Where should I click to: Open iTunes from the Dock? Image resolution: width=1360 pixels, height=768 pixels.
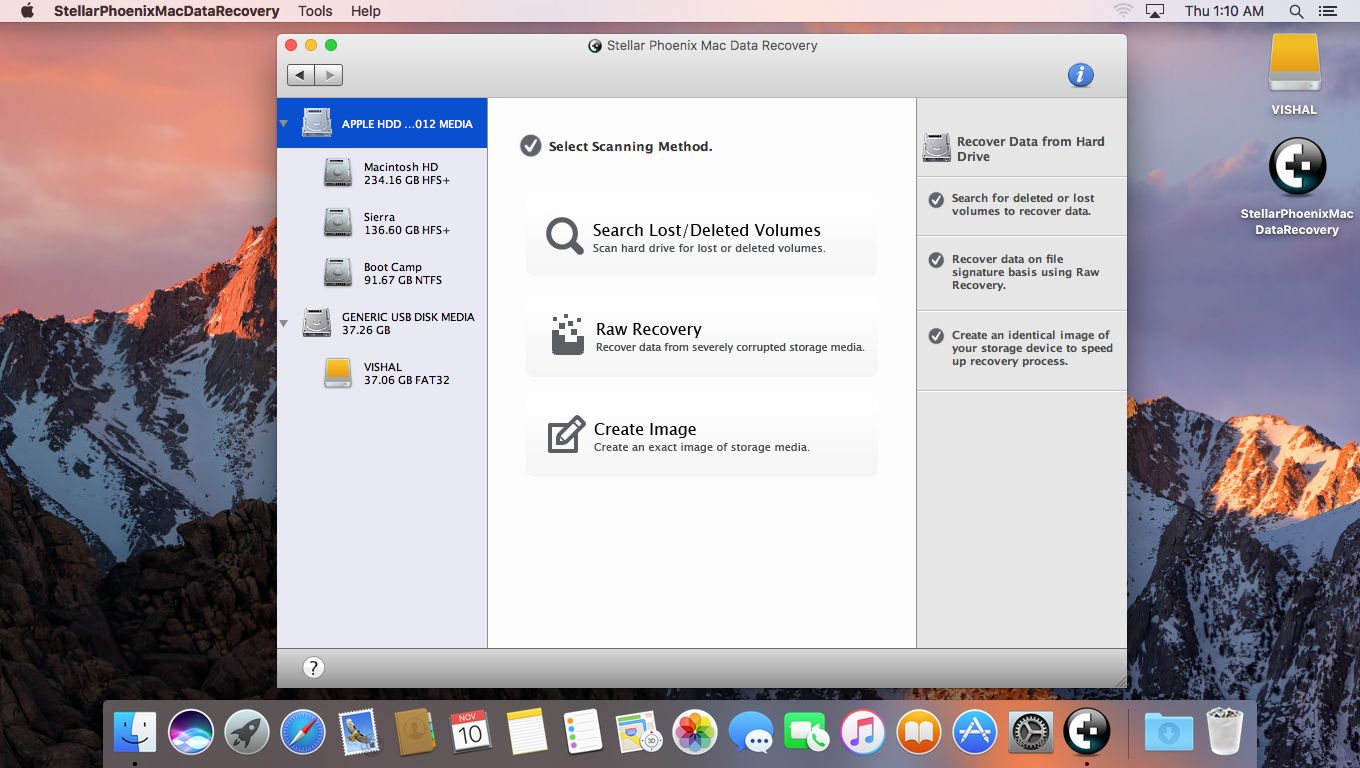[862, 732]
